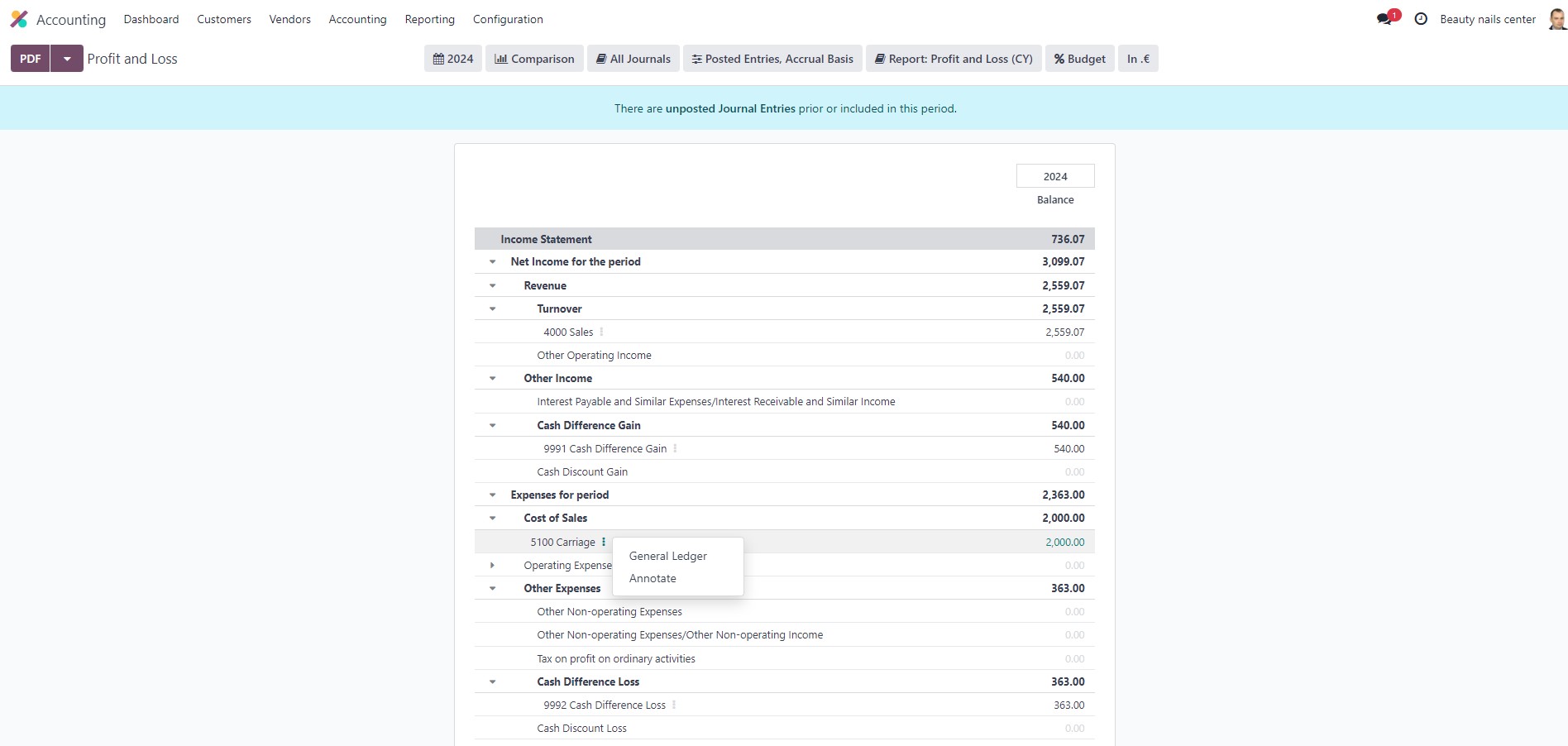The height and width of the screenshot is (746, 1568).
Task: Collapse the Cash Difference Loss group
Action: (x=493, y=681)
